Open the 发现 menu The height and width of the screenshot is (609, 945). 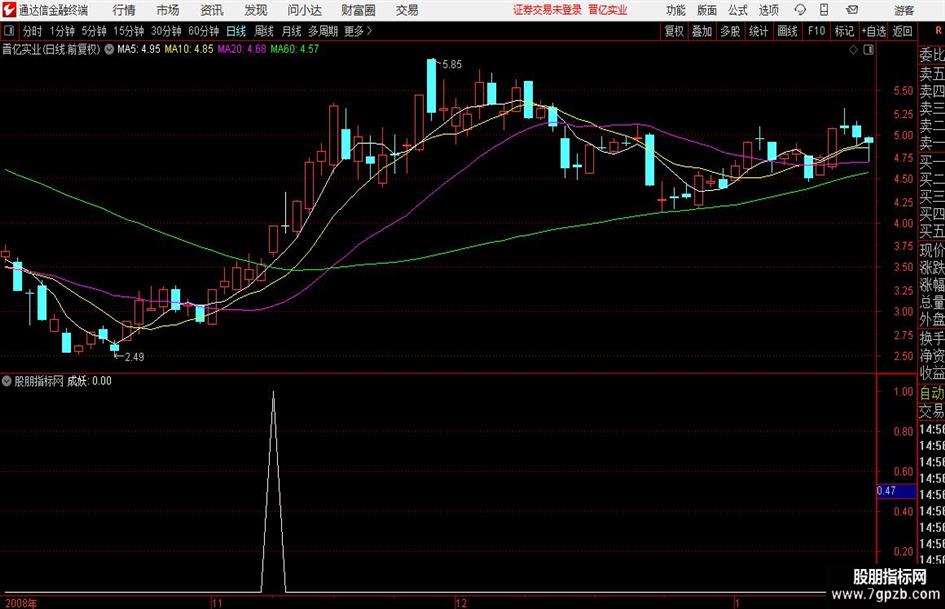[256, 10]
